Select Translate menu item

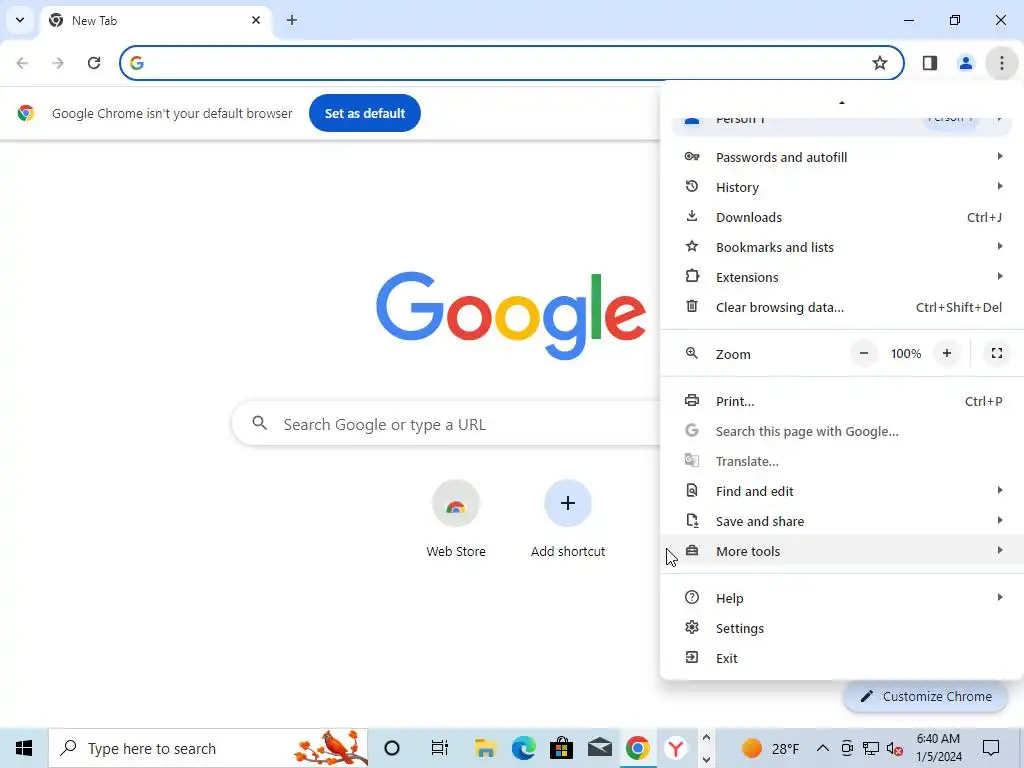click(x=842, y=462)
